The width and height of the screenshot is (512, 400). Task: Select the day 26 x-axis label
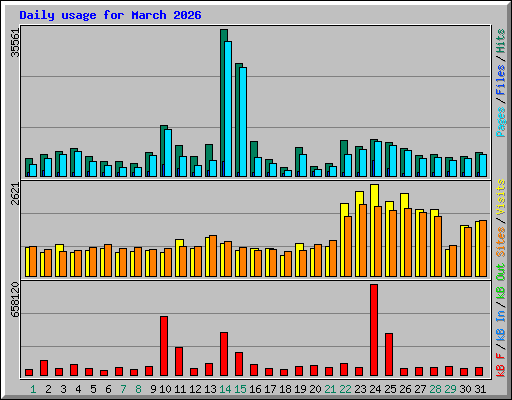[x=405, y=389]
